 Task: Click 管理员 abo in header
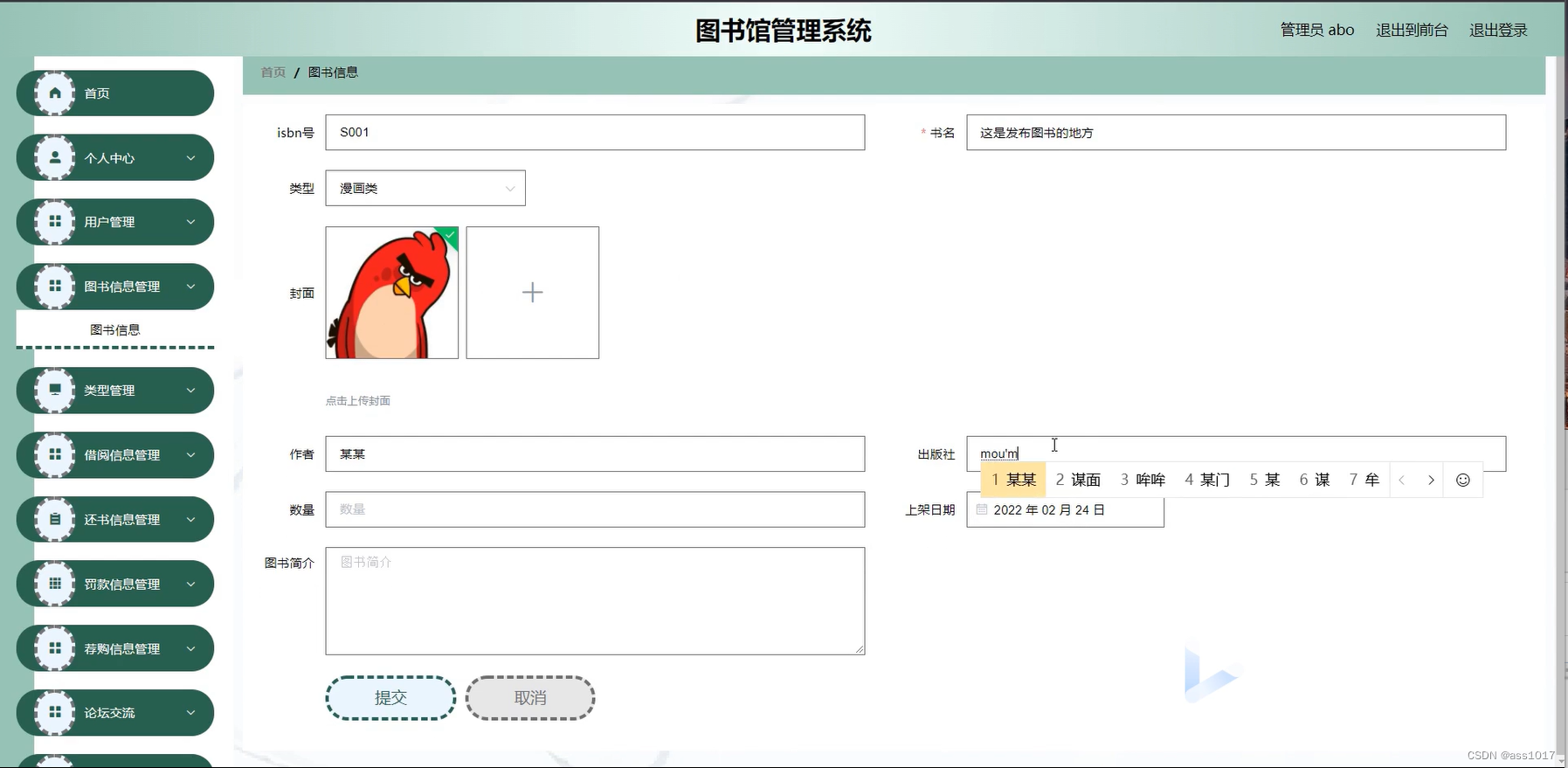[x=1317, y=30]
